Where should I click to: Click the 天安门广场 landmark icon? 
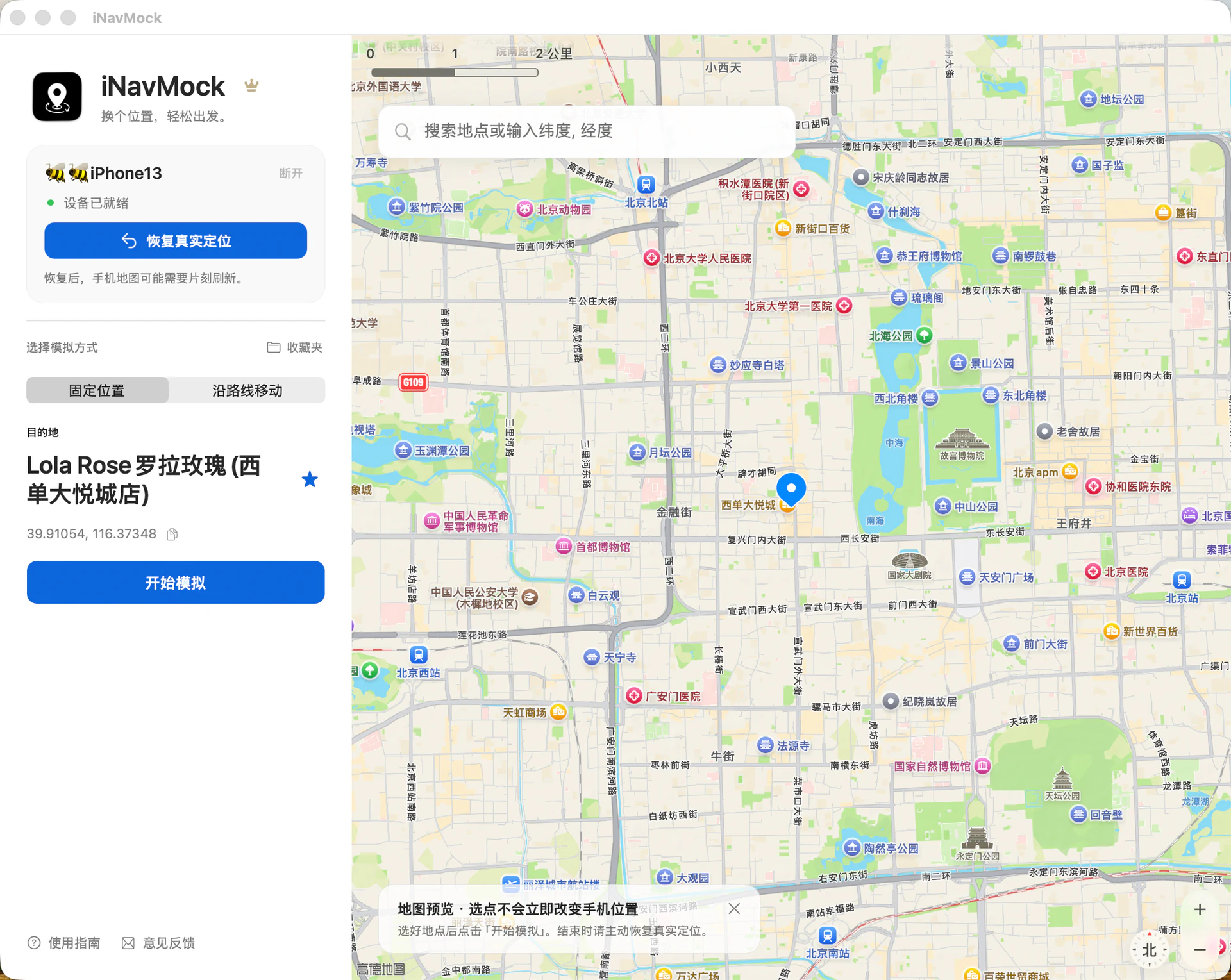[x=967, y=577]
